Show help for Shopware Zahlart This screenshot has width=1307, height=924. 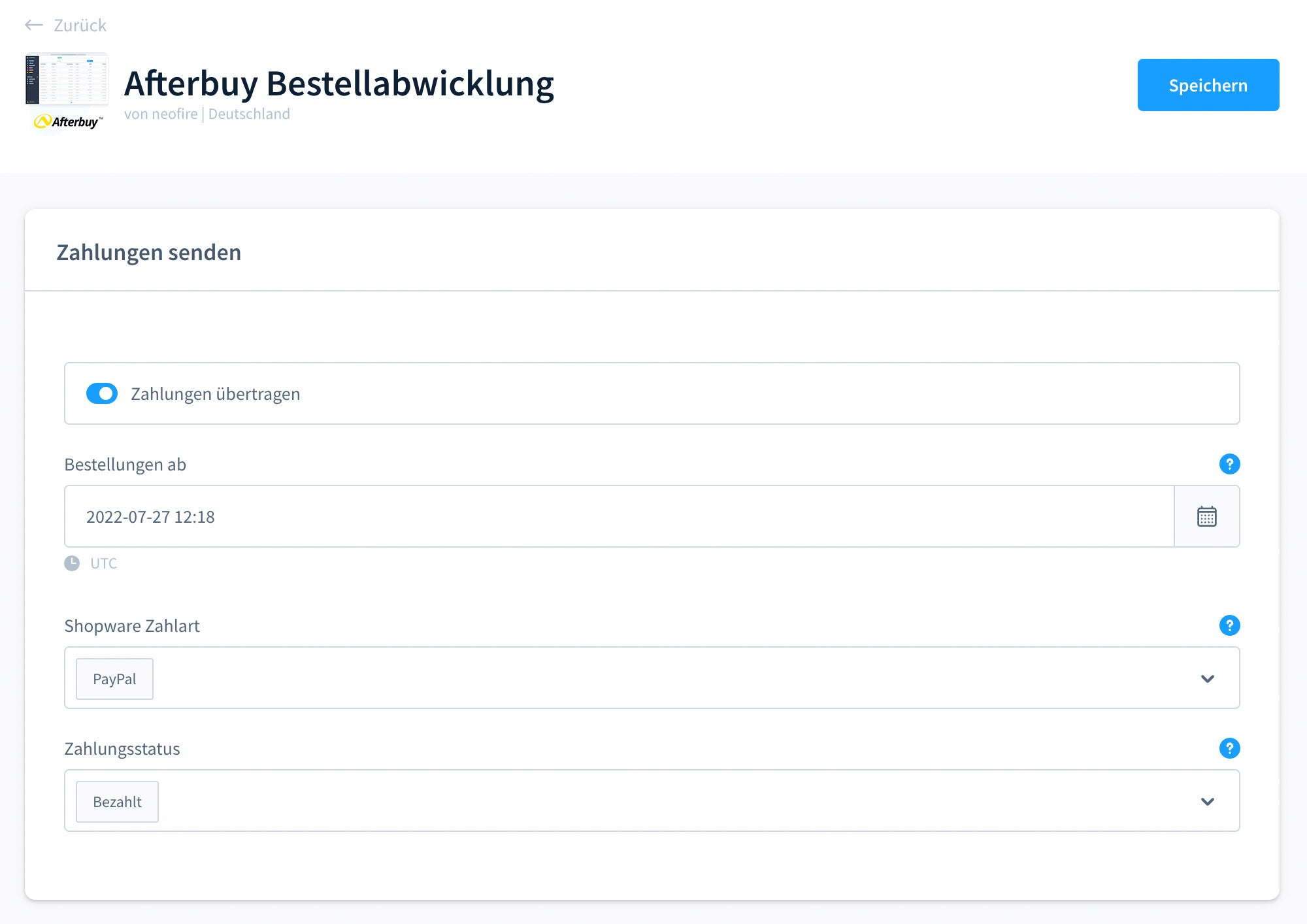[x=1229, y=625]
